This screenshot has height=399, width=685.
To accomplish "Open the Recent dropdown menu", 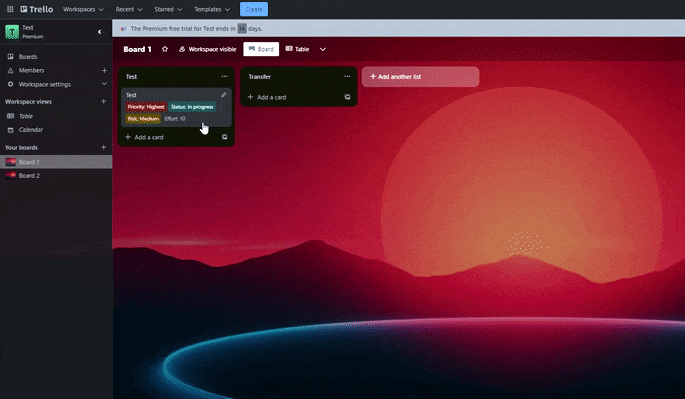I will [129, 9].
